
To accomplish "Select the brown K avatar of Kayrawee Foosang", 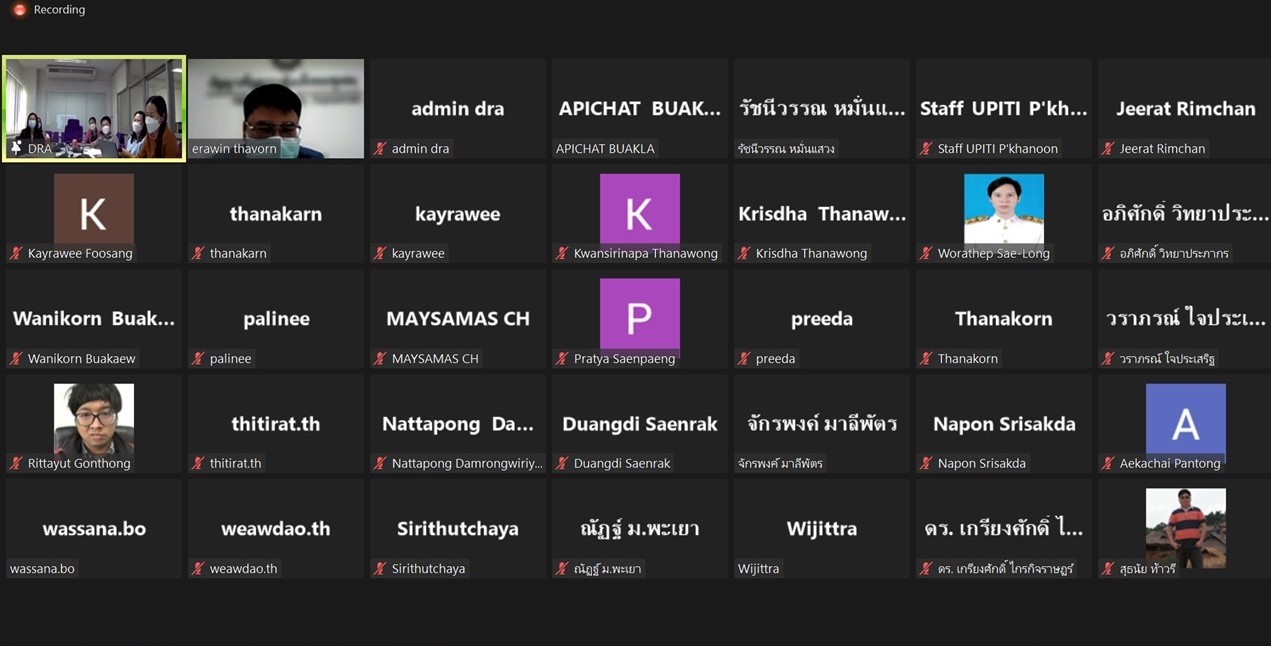I will click(94, 208).
